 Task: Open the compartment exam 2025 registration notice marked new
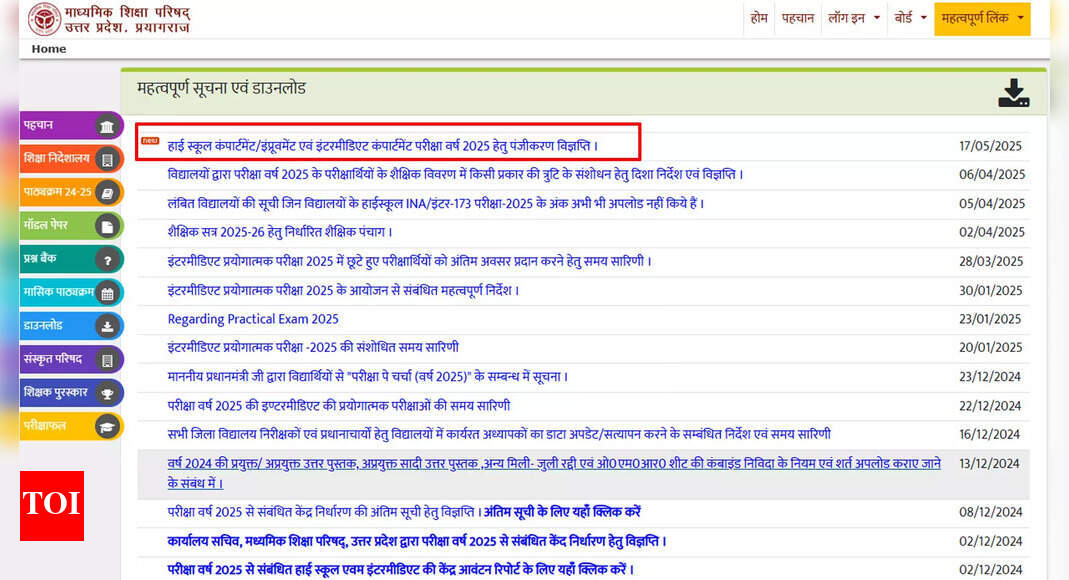pos(383,146)
